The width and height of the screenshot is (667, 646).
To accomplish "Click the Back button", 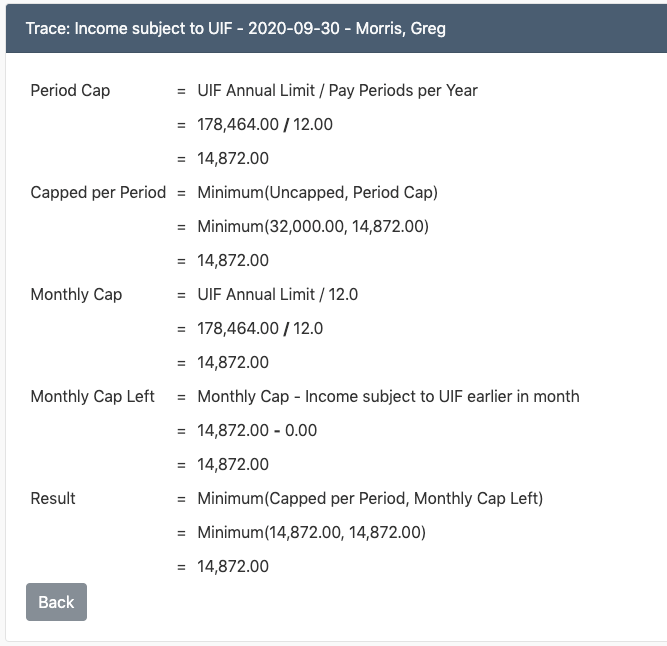I will (x=56, y=602).
